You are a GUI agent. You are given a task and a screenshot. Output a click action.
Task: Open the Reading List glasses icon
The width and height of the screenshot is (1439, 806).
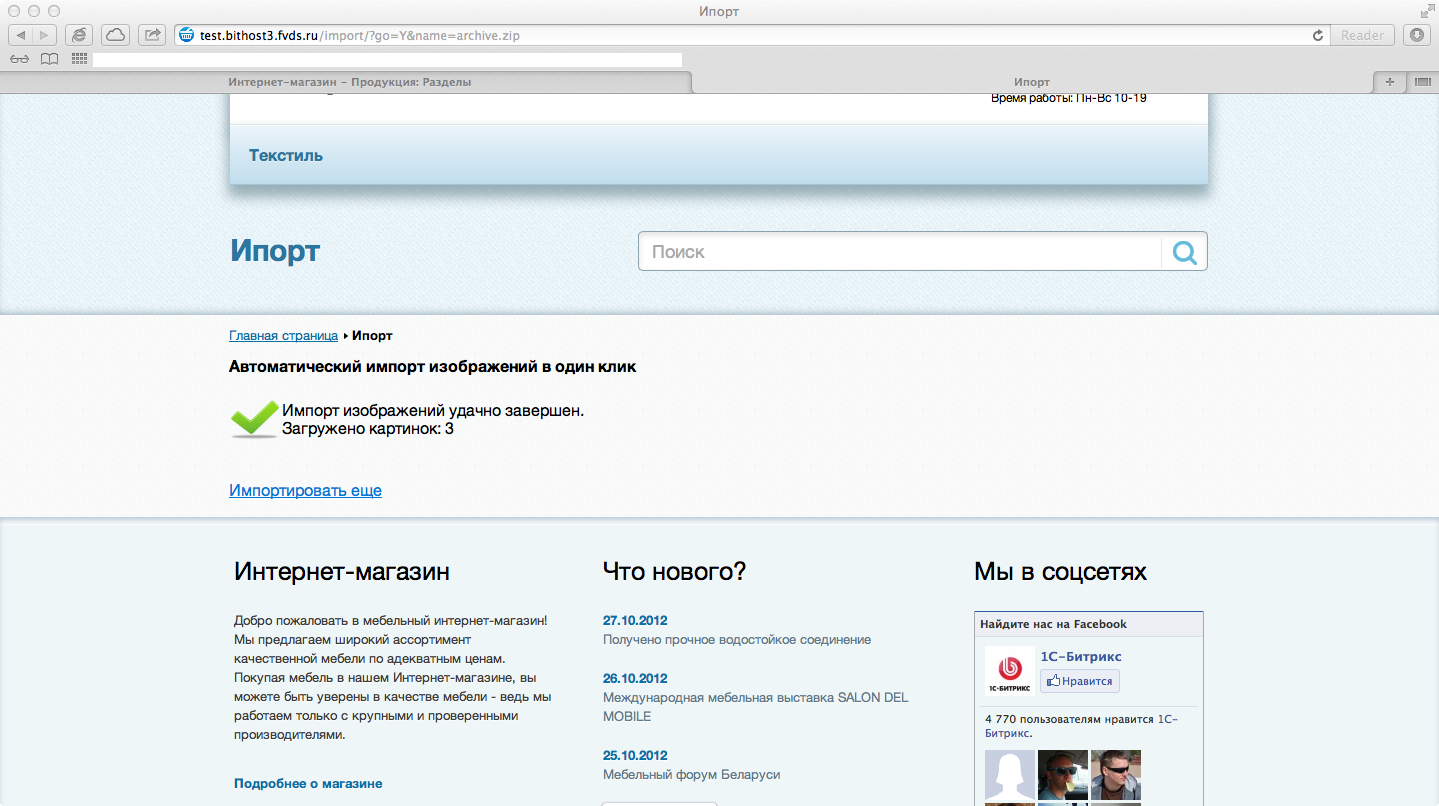(x=20, y=58)
